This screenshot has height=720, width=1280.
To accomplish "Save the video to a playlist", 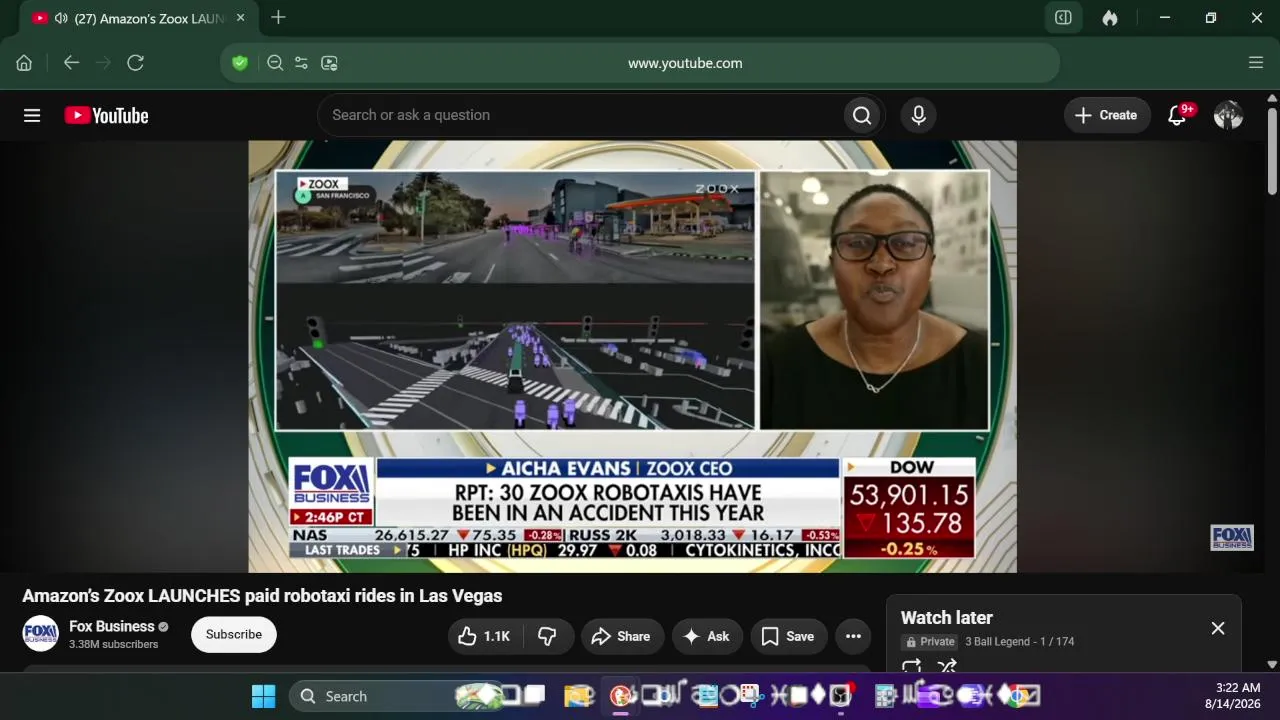I will tap(788, 636).
